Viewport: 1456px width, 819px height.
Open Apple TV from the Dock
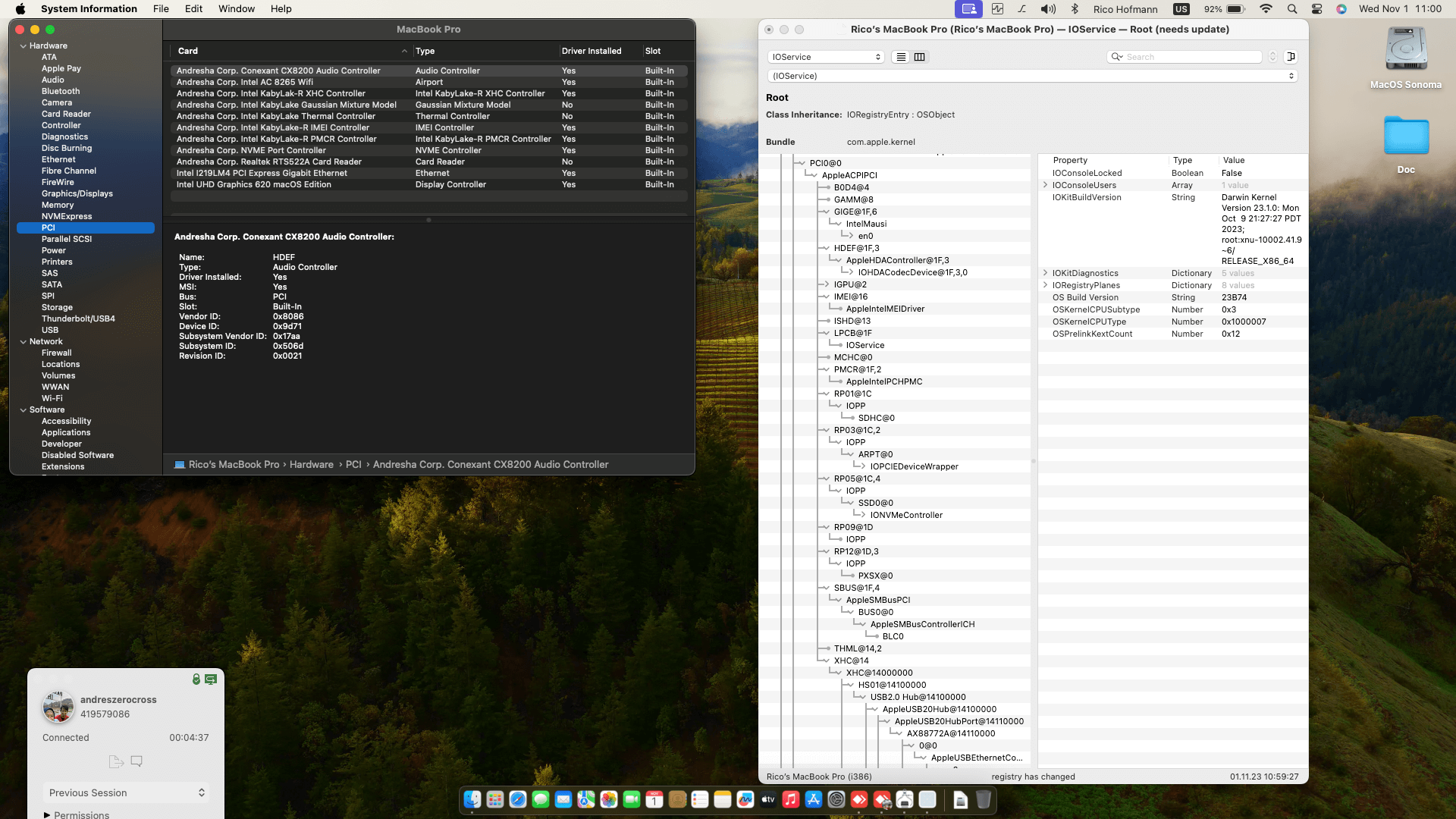[768, 799]
